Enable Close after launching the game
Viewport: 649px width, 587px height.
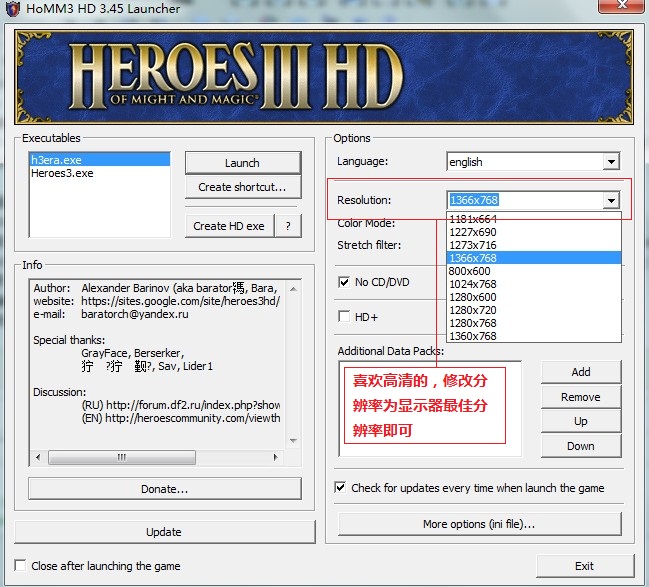(21, 565)
